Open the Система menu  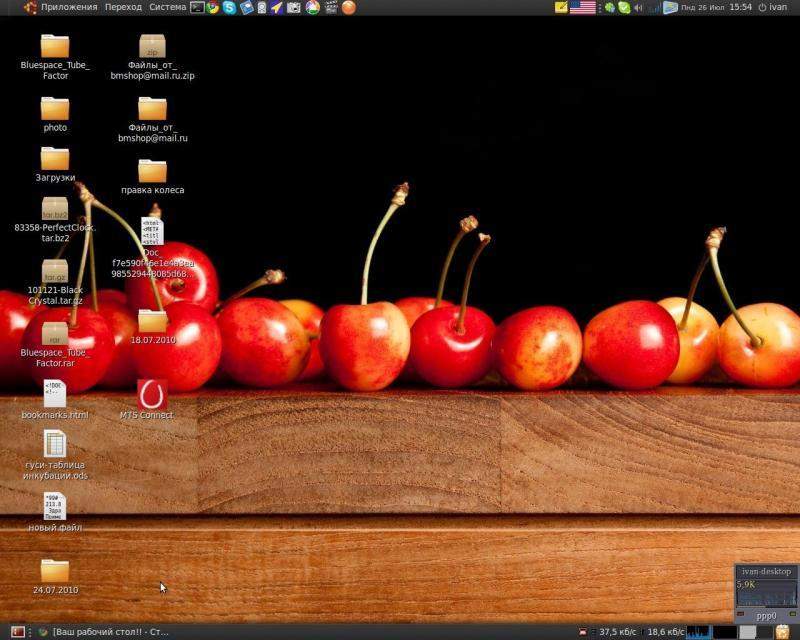coord(167,7)
